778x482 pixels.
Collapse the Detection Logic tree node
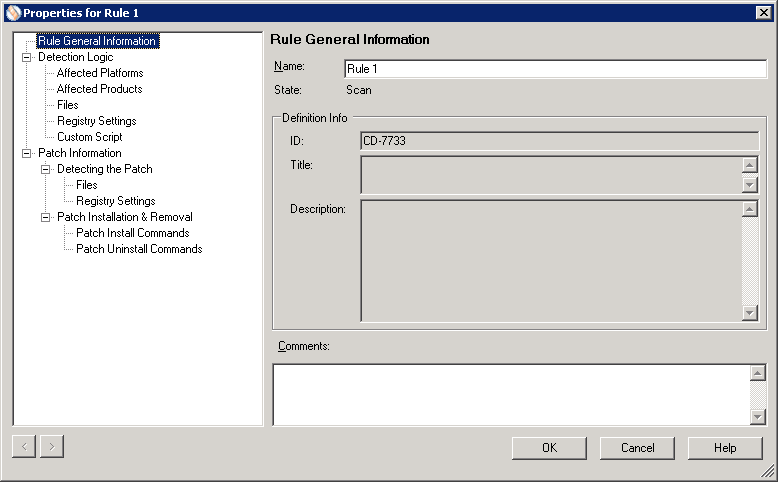pos(26,58)
